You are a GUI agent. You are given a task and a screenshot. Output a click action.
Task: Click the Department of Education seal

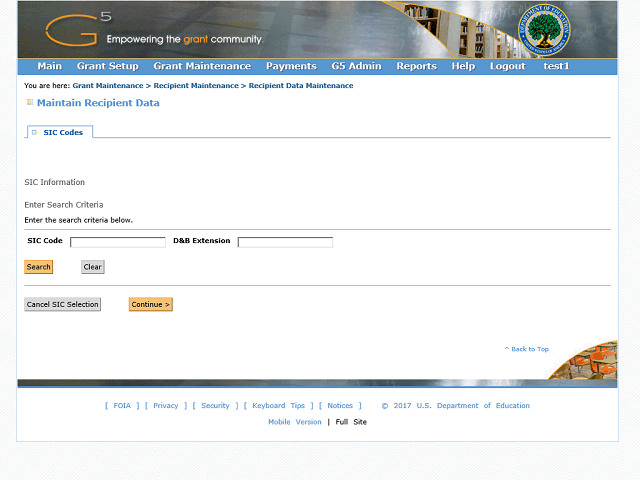[544, 31]
